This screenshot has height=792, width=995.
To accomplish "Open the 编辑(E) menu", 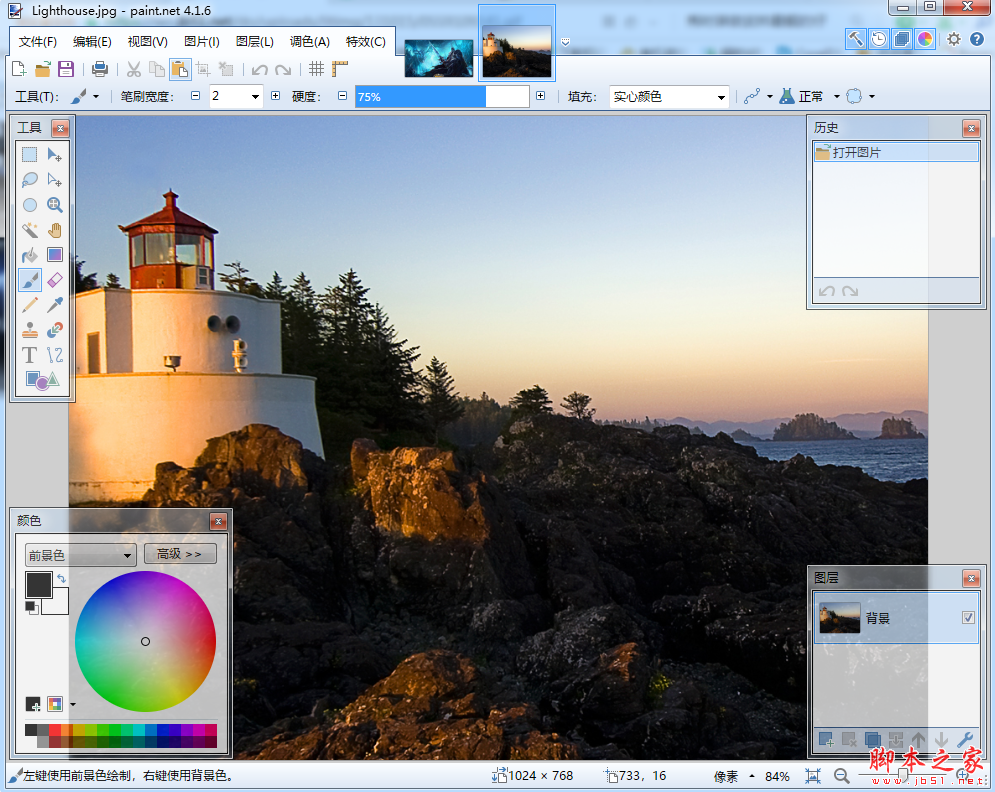I will (92, 42).
